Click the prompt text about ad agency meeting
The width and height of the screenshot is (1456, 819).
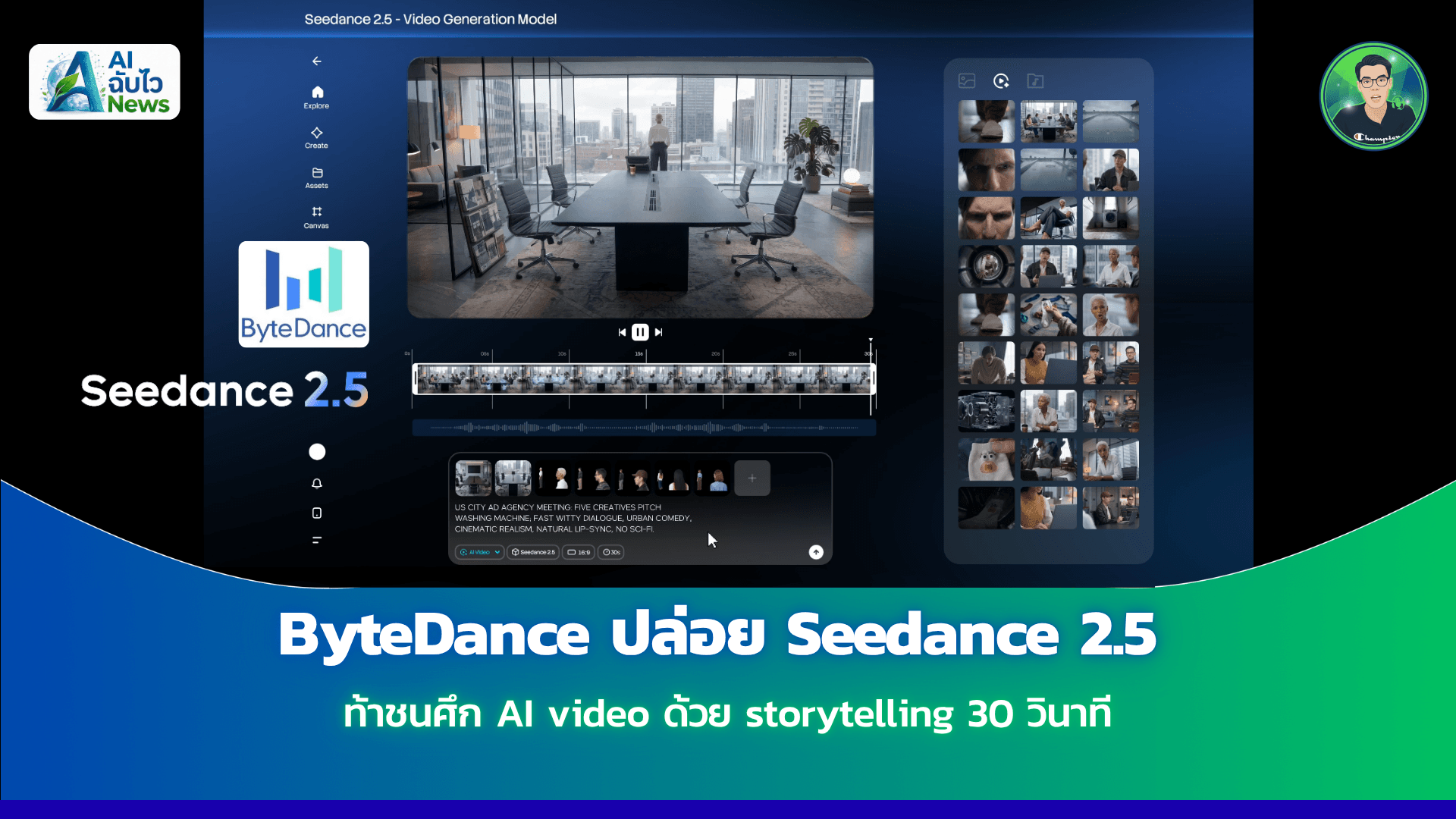click(x=573, y=518)
